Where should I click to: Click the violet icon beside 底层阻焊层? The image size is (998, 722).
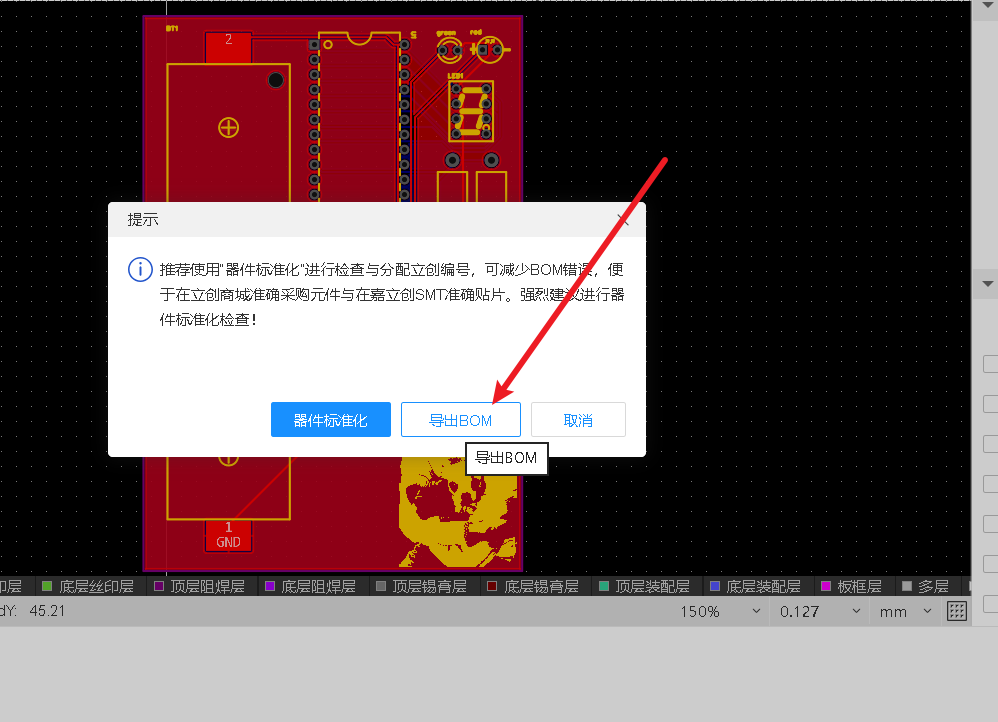pos(268,586)
